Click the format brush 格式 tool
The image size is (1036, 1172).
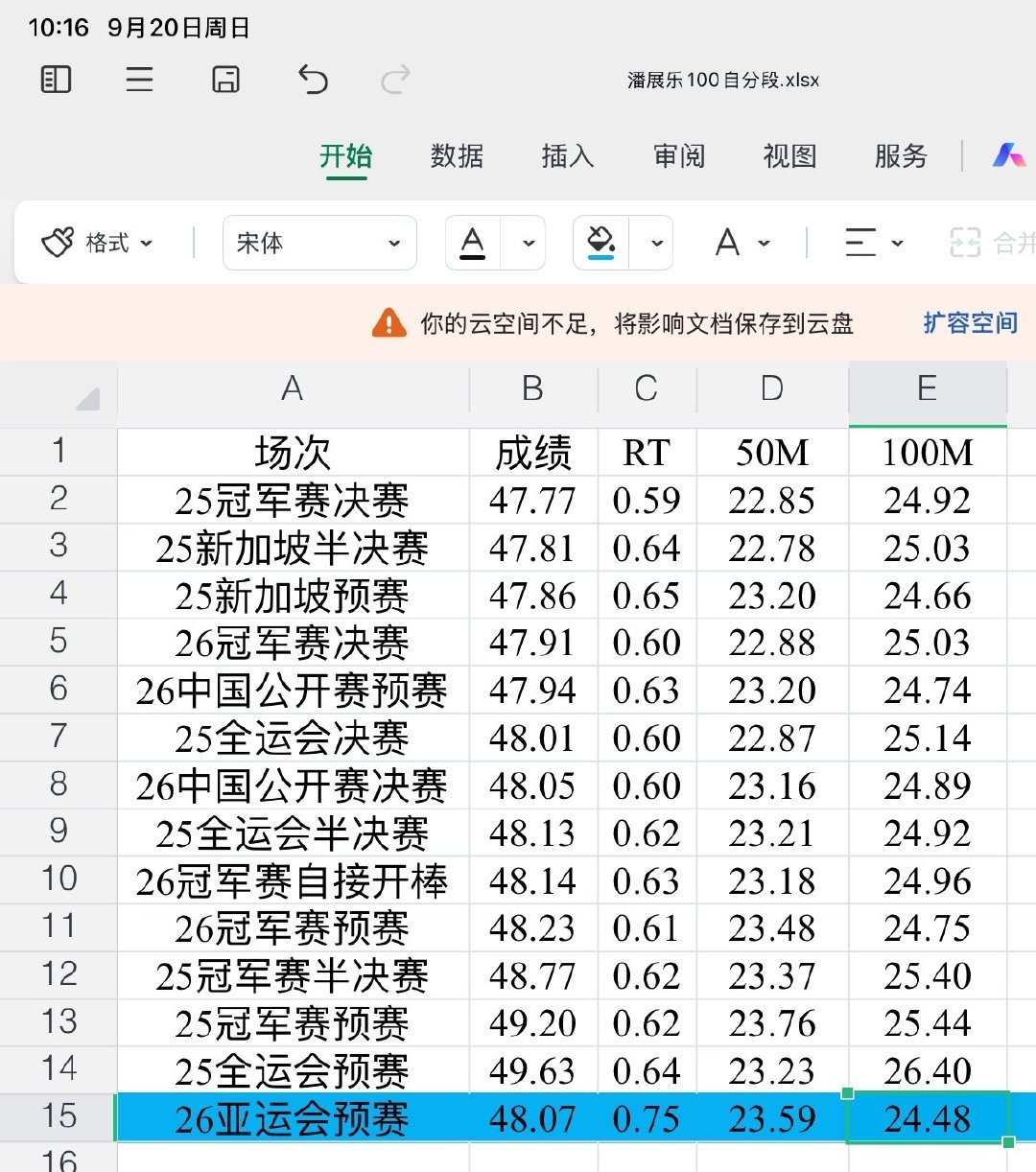pos(97,243)
